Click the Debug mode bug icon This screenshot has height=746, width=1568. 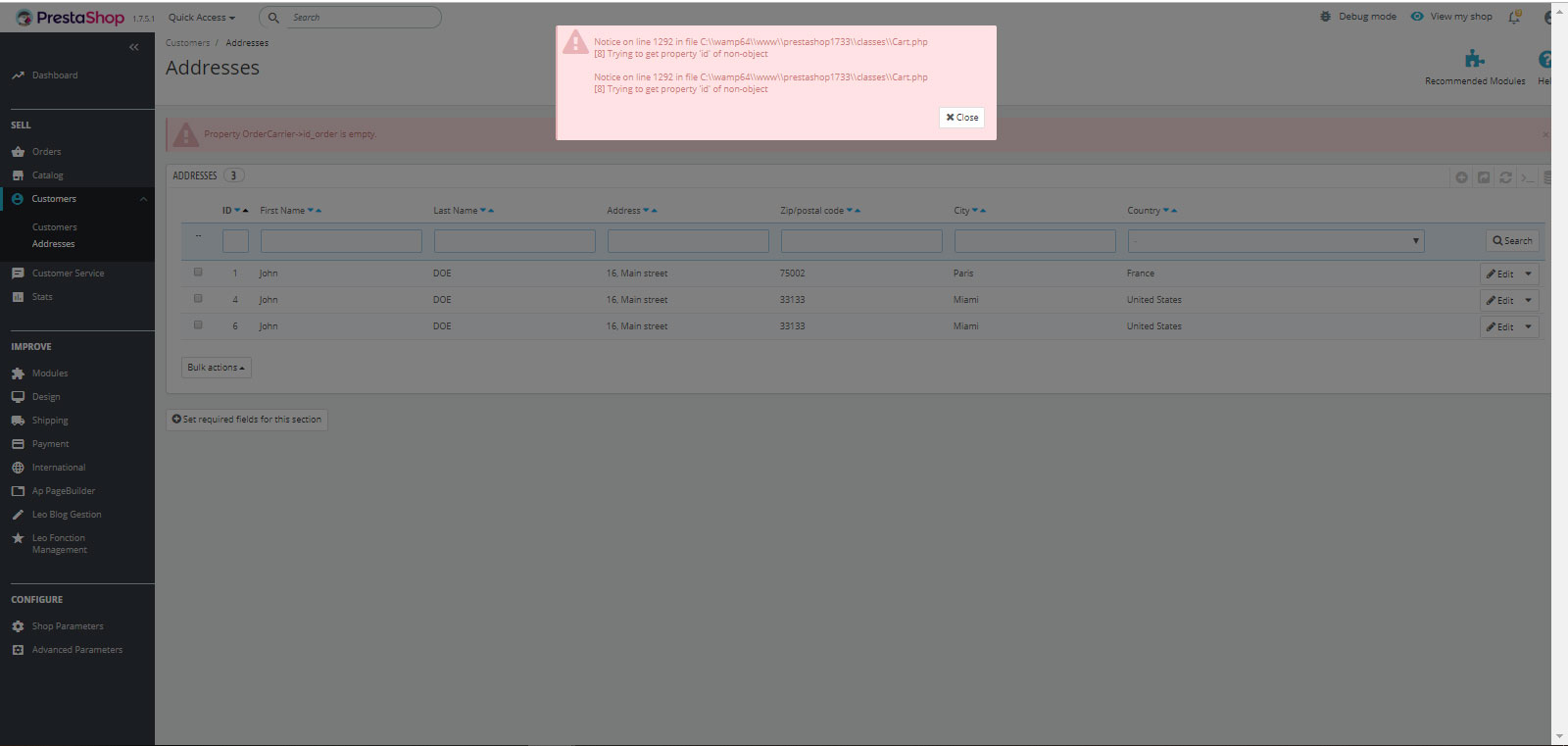click(1326, 17)
